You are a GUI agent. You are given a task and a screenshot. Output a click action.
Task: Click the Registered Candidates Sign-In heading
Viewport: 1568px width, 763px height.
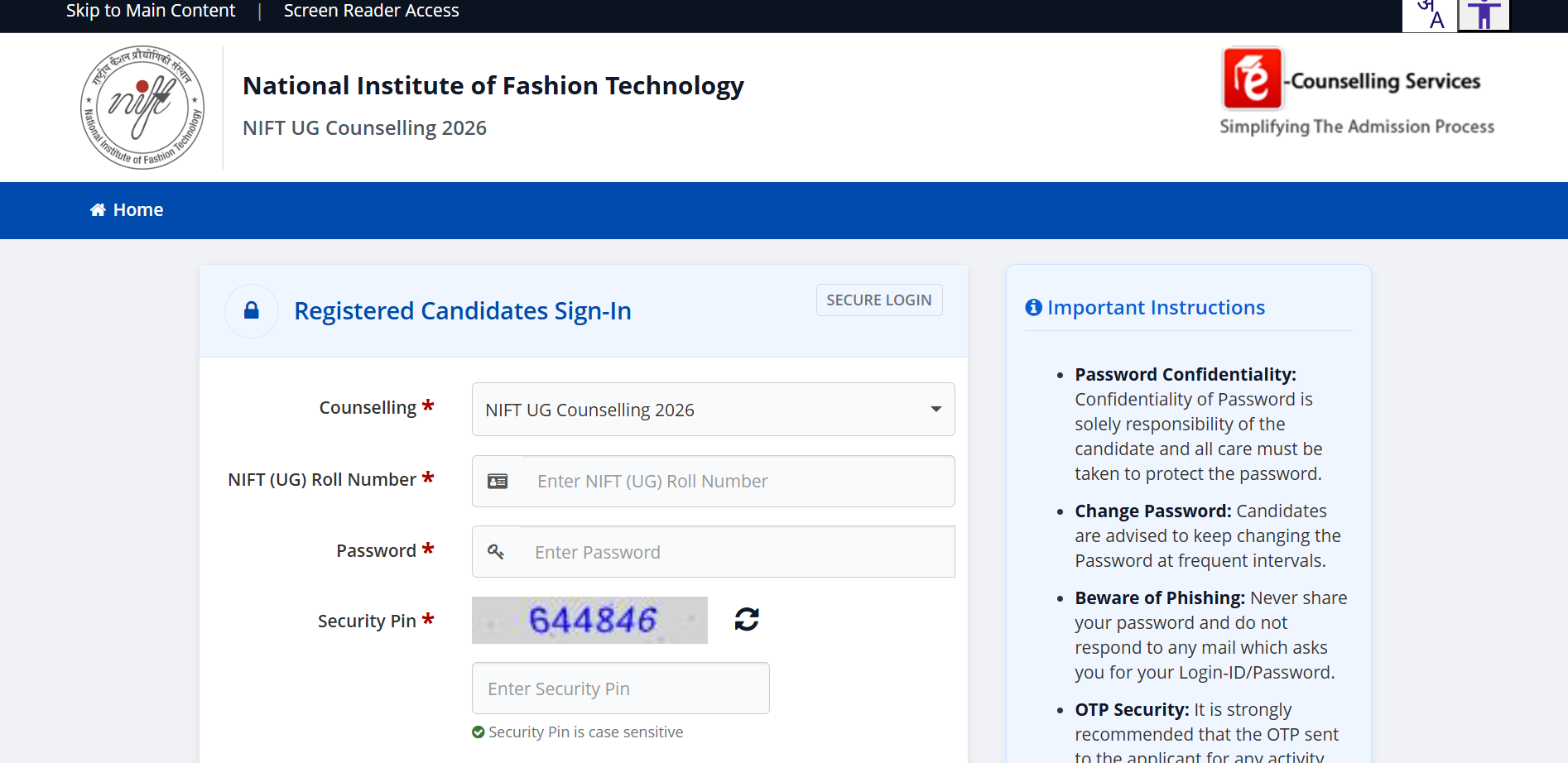463,311
